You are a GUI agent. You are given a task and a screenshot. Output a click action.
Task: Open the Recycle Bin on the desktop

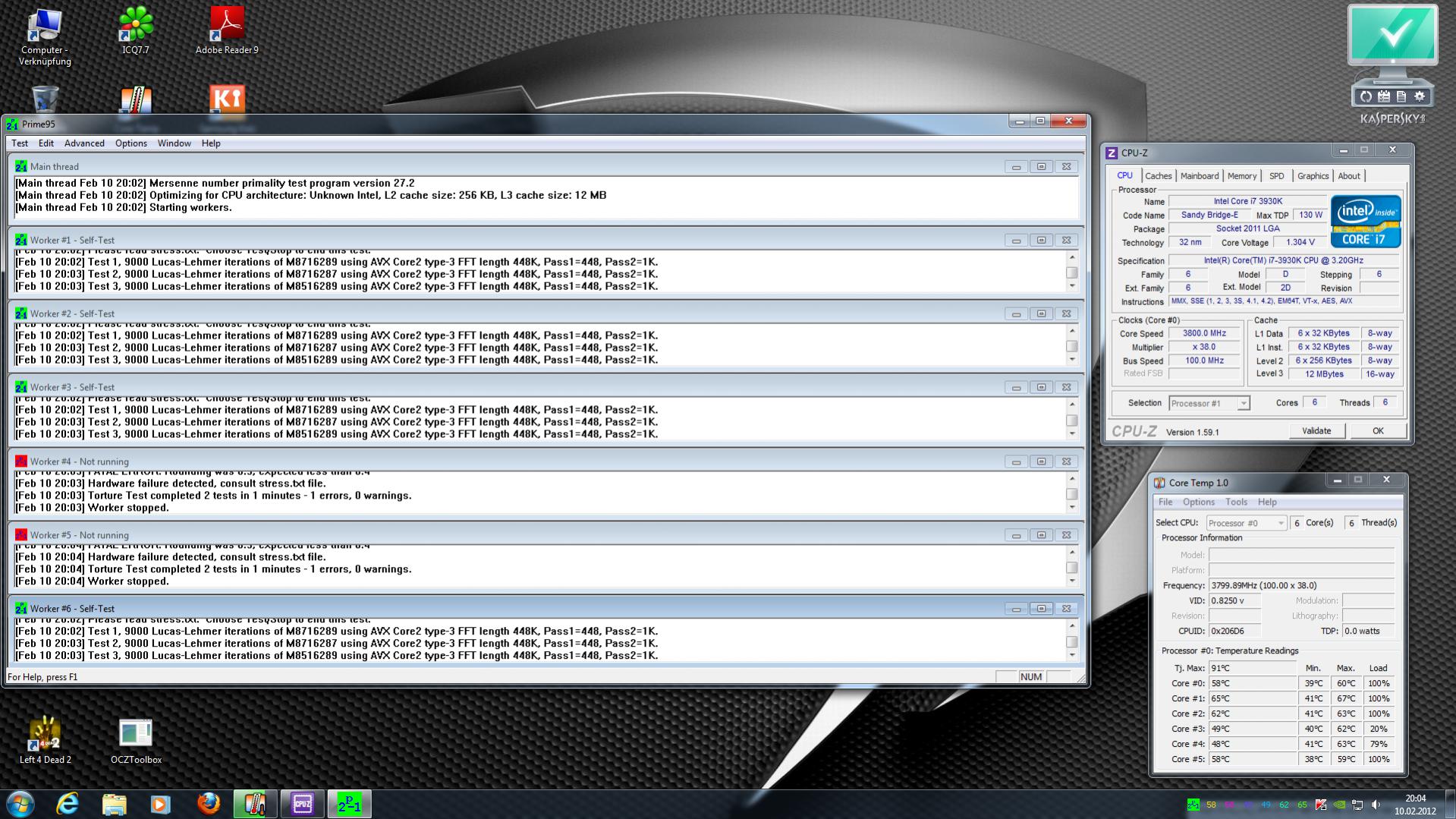(x=46, y=99)
